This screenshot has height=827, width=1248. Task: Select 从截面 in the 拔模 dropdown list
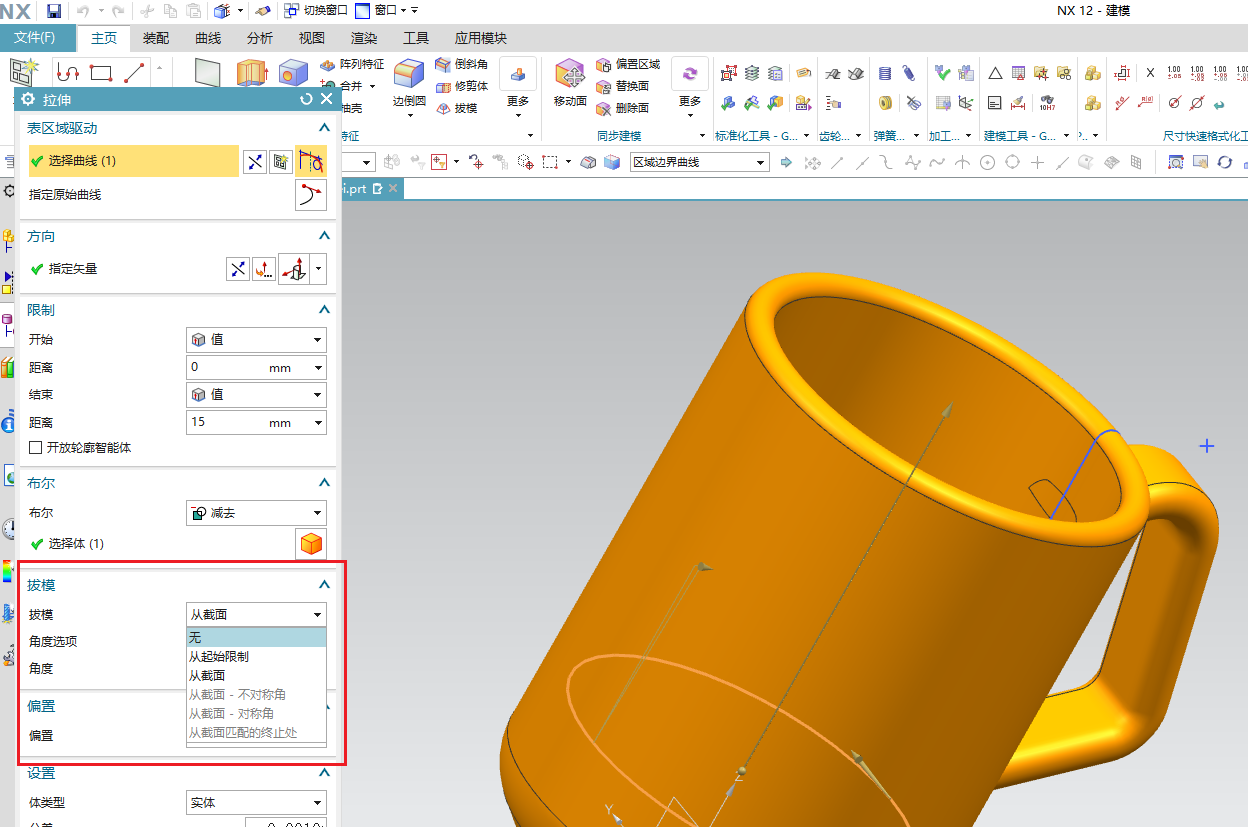[x=256, y=676]
